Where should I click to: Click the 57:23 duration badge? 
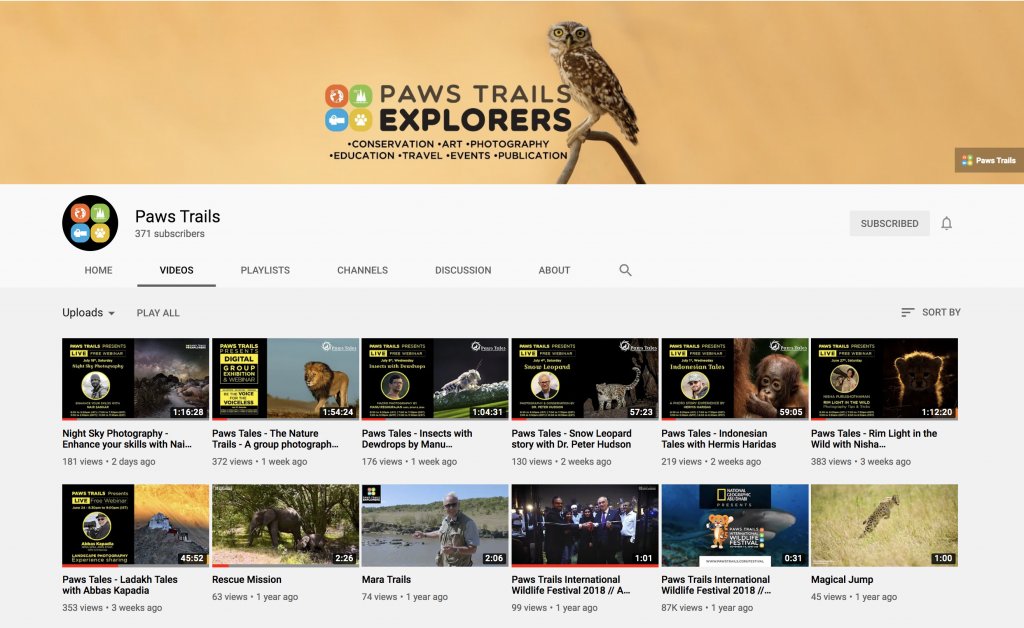(641, 412)
